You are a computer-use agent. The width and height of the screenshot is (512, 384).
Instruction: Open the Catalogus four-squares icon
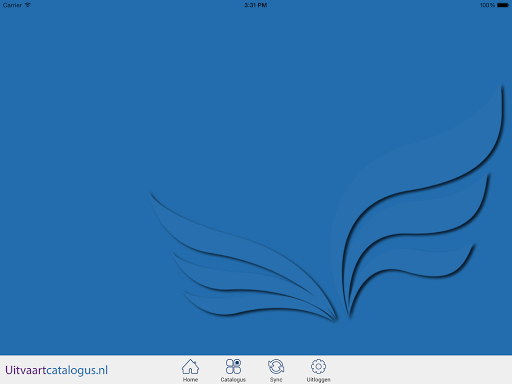[x=233, y=366]
